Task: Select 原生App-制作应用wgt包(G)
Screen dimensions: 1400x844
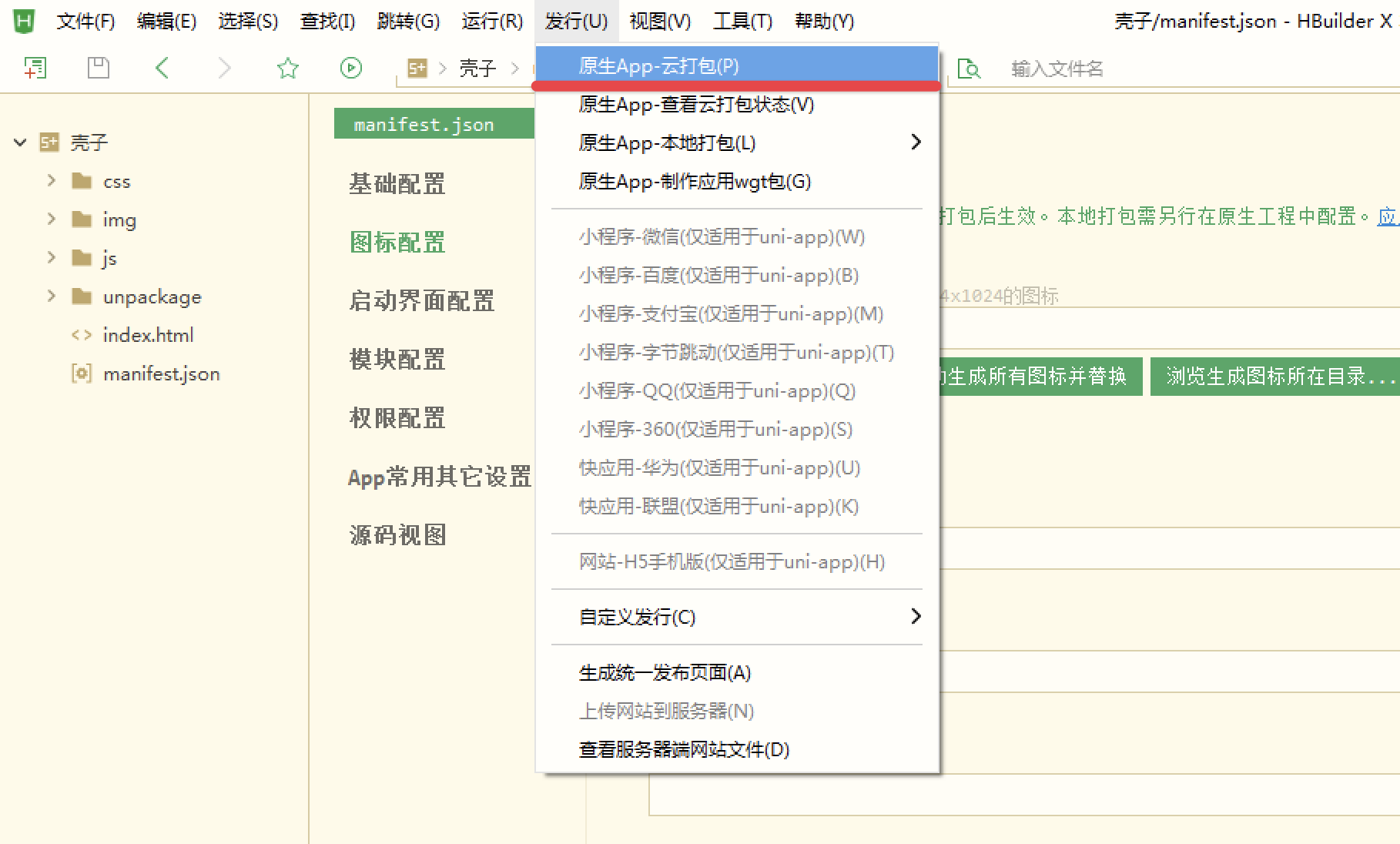Action: coord(737,182)
